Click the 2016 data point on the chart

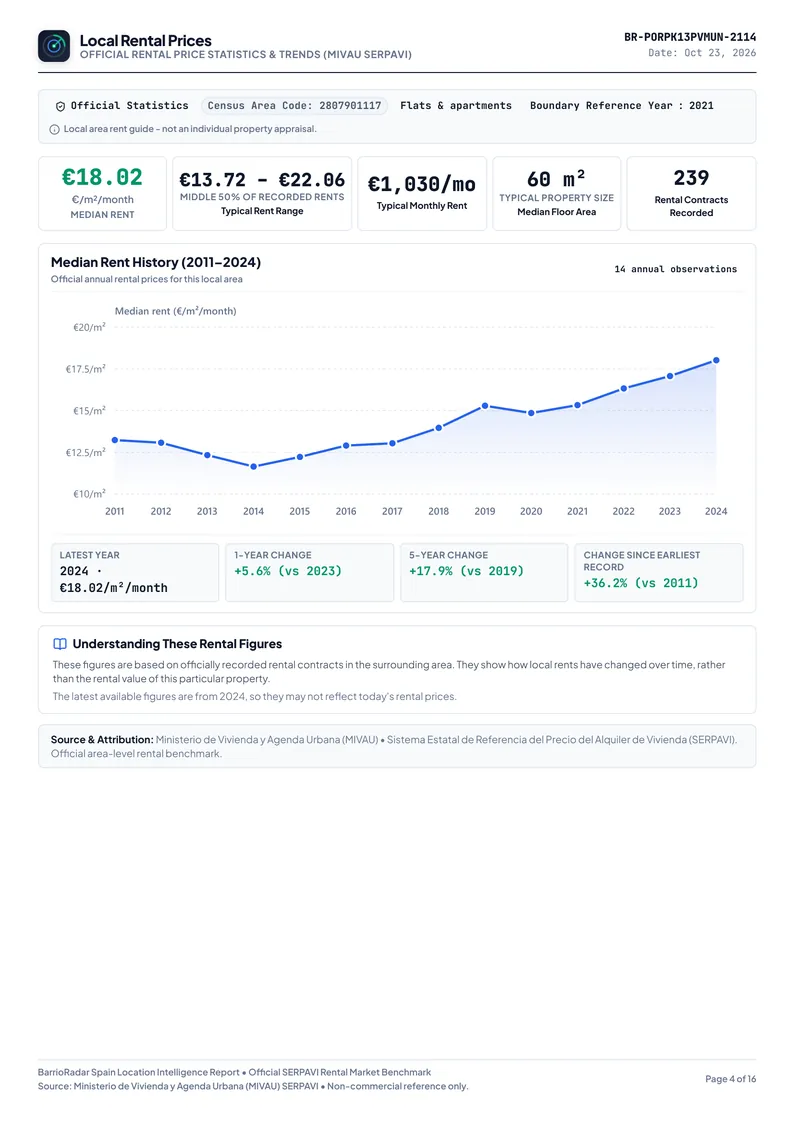pyautogui.click(x=346, y=445)
